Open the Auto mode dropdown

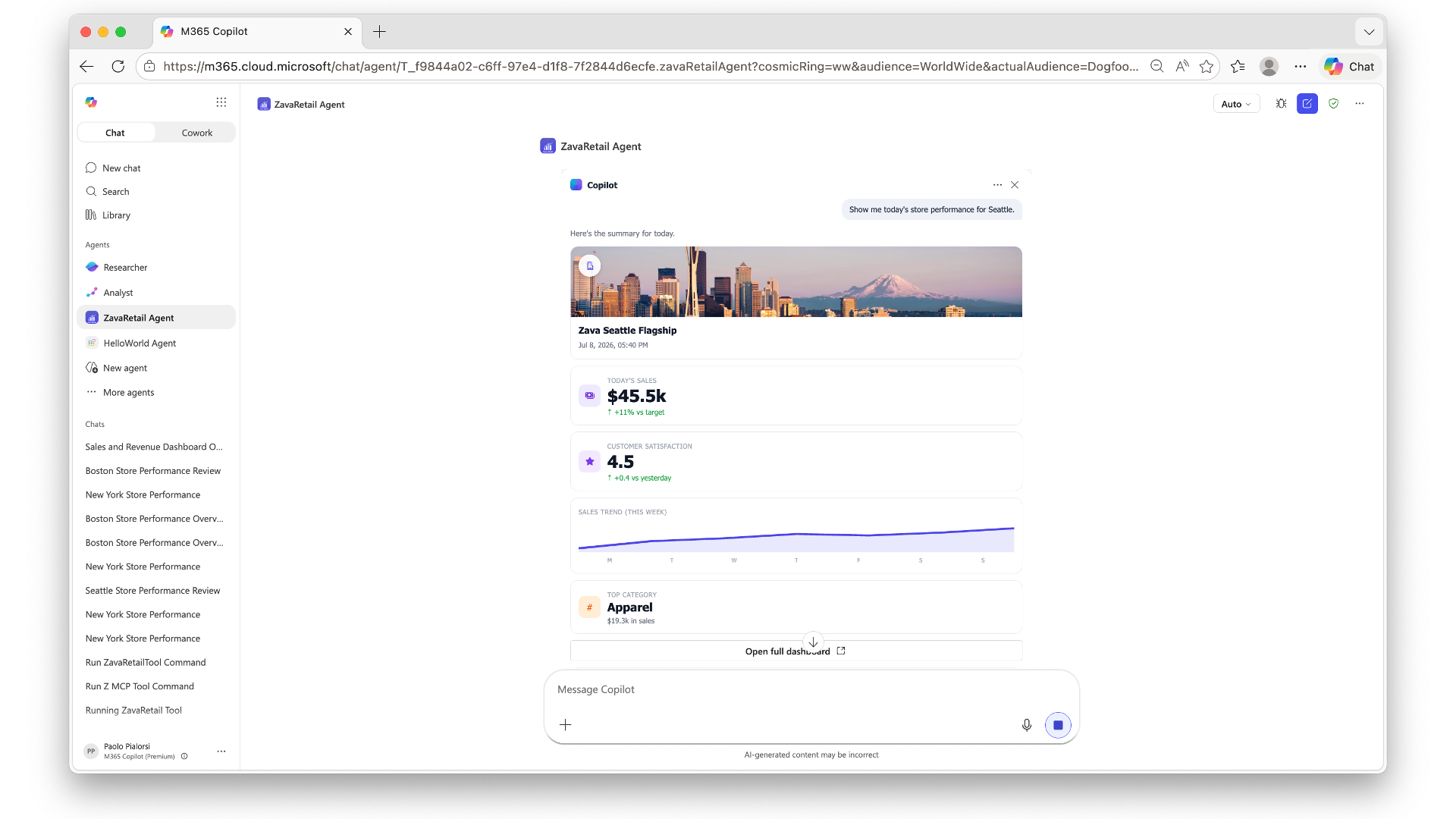1236,104
